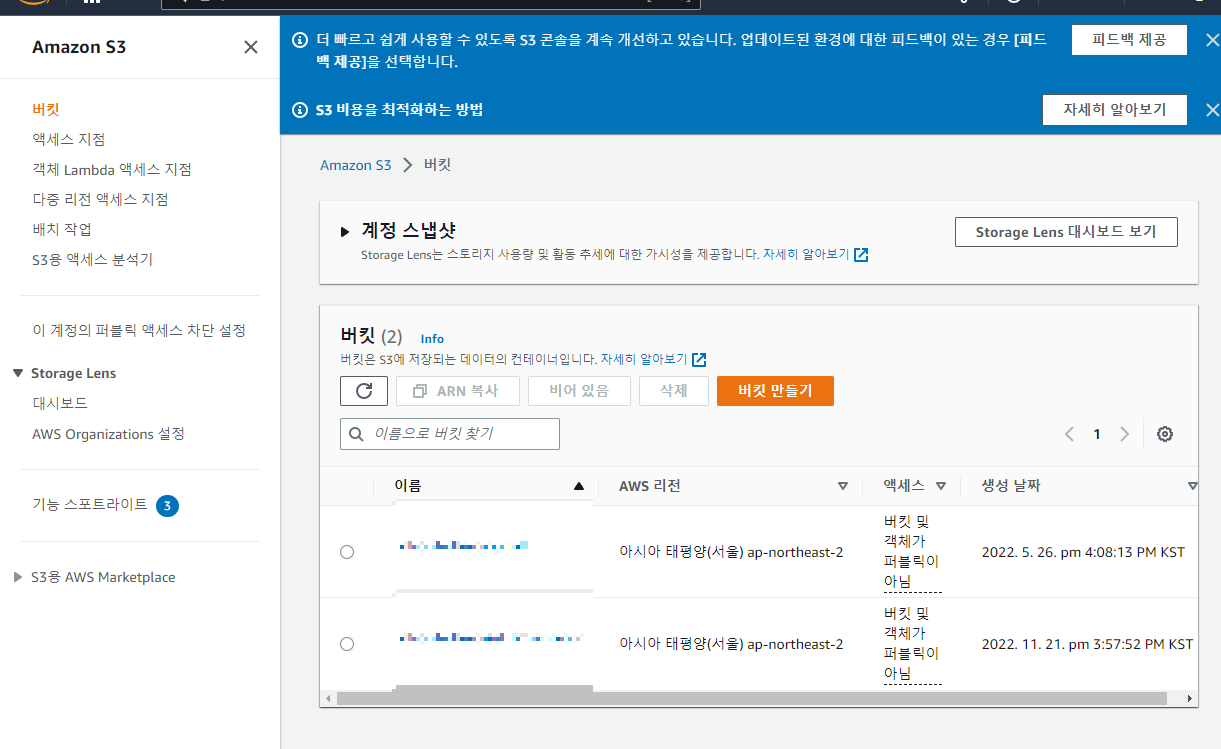Image resolution: width=1221 pixels, height=749 pixels.
Task: Dismiss the S3 비용 최적화 banner
Action: point(1212,110)
